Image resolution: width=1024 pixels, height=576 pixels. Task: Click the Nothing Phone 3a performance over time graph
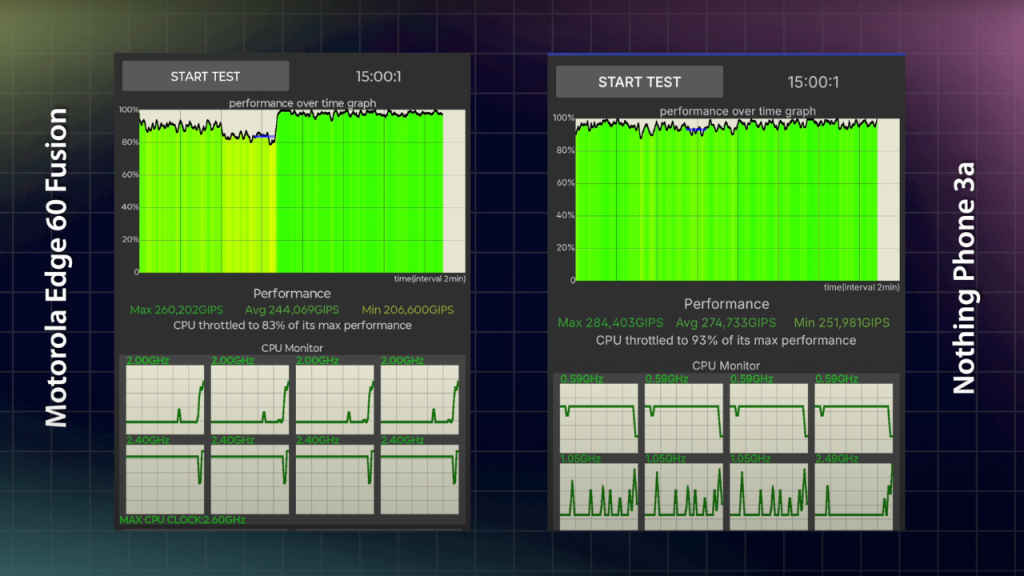pyautogui.click(x=737, y=200)
